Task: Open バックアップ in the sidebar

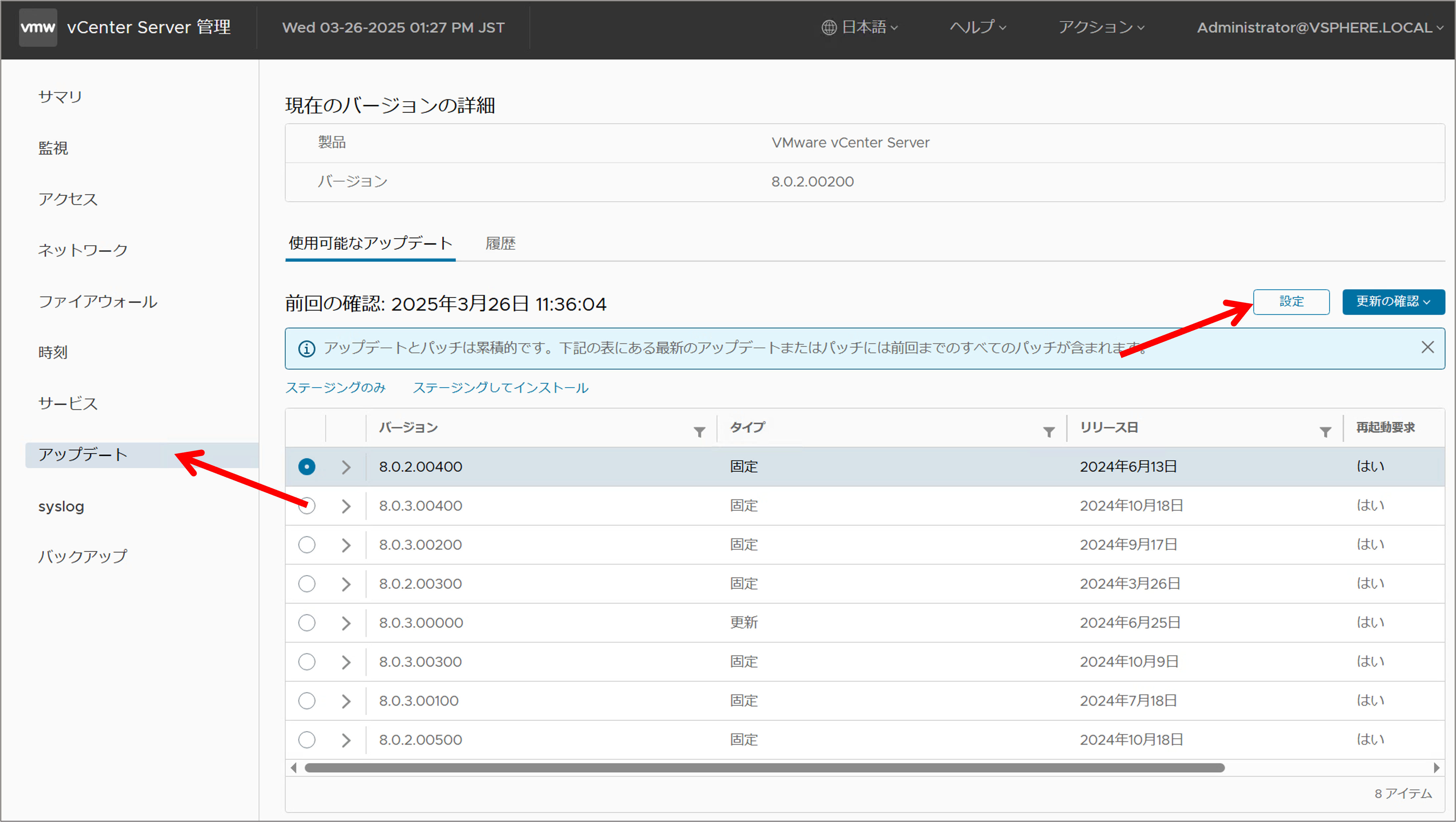Action: 83,556
